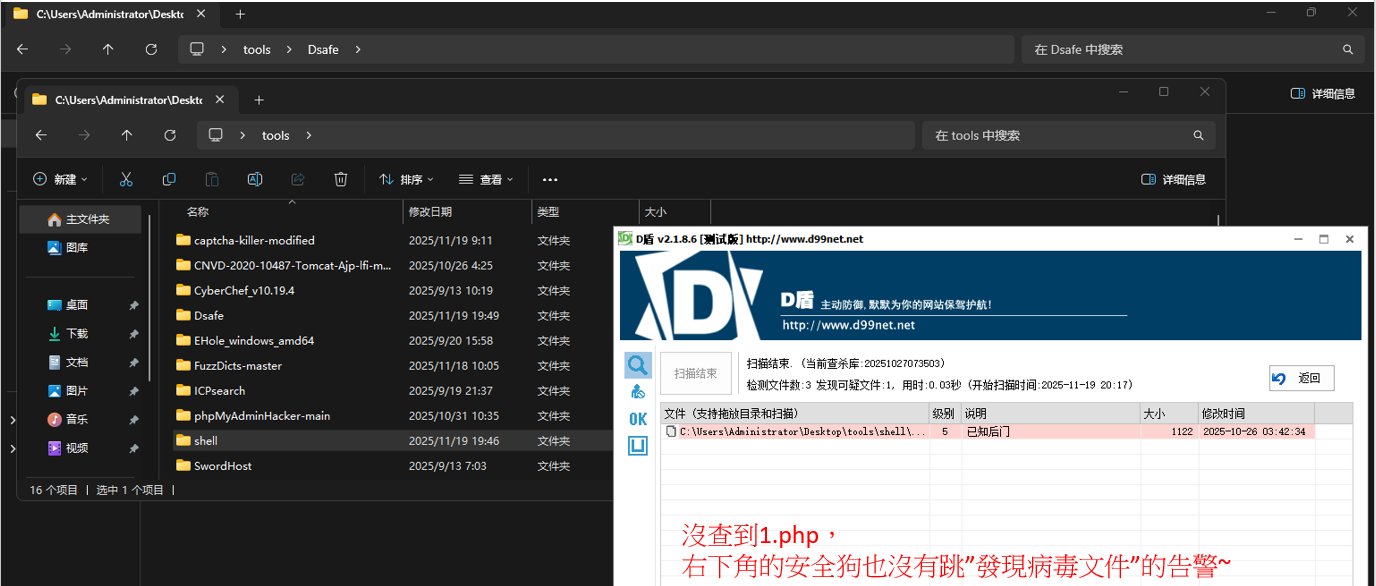Click the square bracket icon in D盾 sidebar

click(638, 446)
